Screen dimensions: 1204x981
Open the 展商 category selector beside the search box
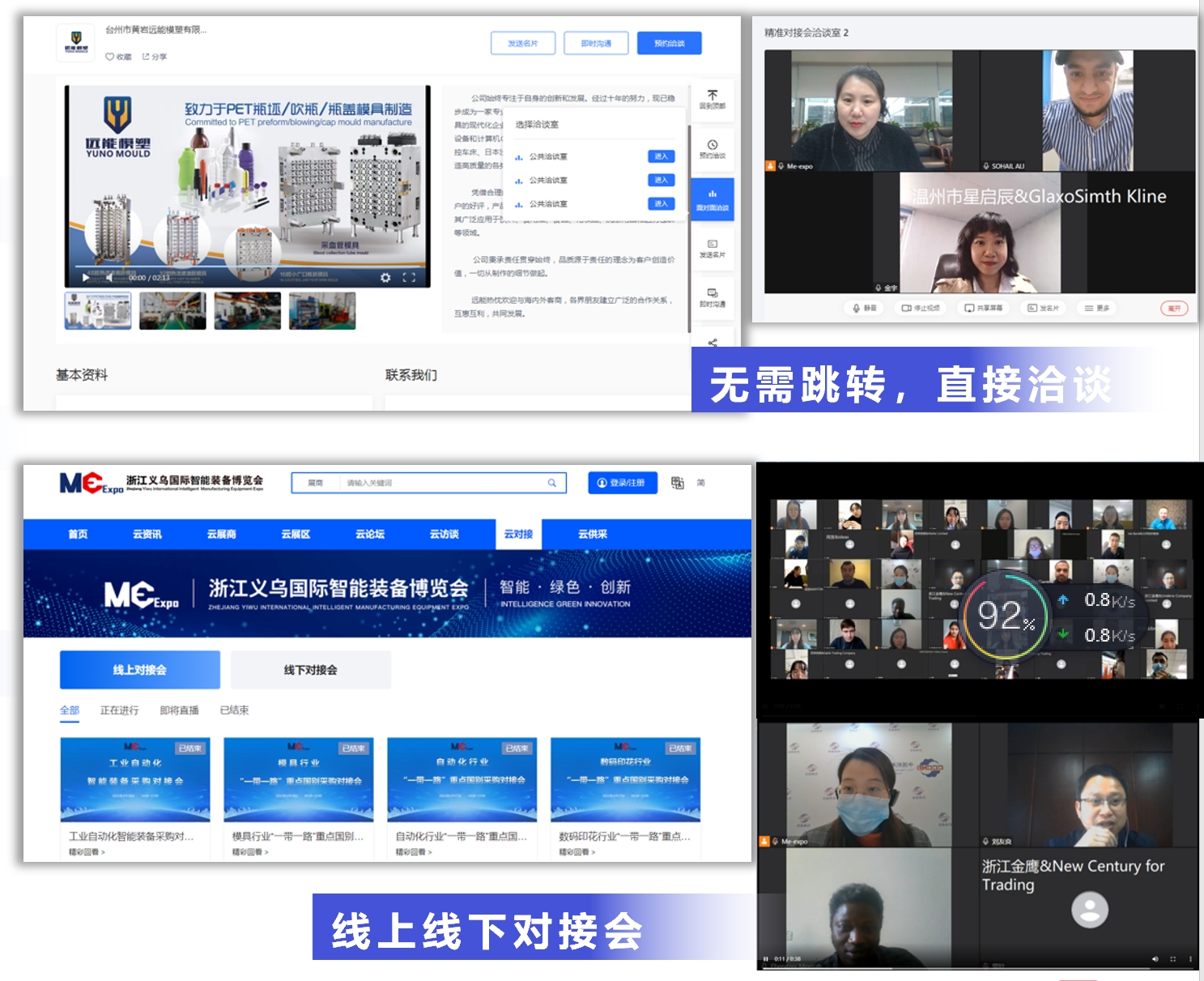coord(316,483)
